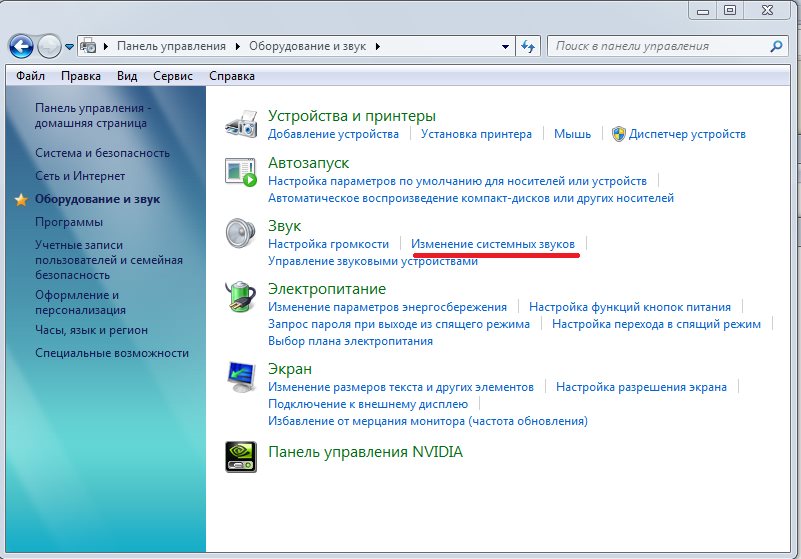Open Часы, язык и регион category

coord(91,330)
